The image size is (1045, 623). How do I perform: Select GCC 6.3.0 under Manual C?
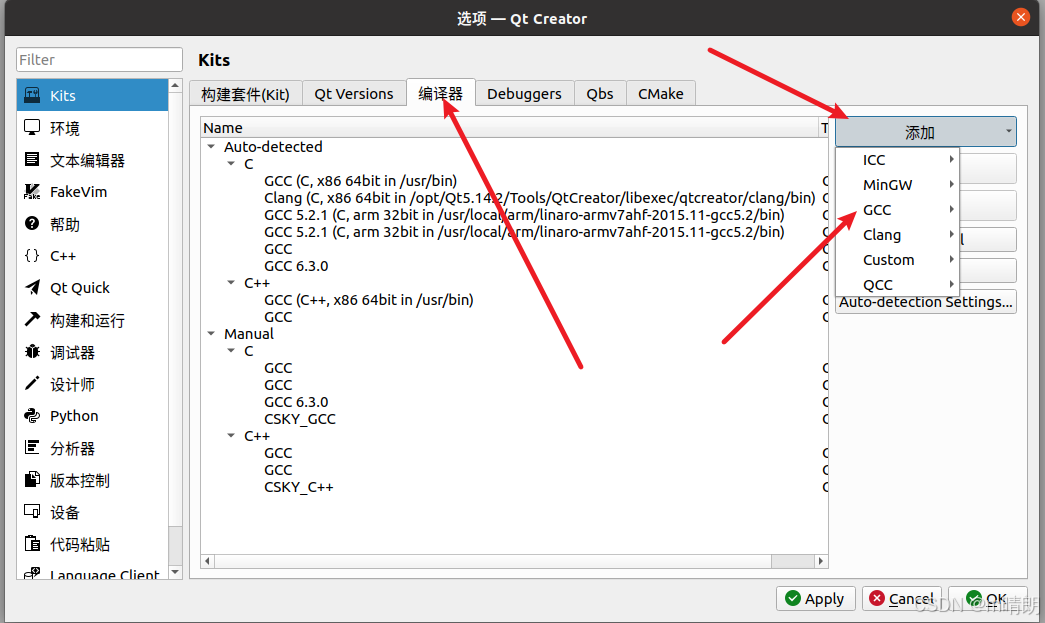296,402
